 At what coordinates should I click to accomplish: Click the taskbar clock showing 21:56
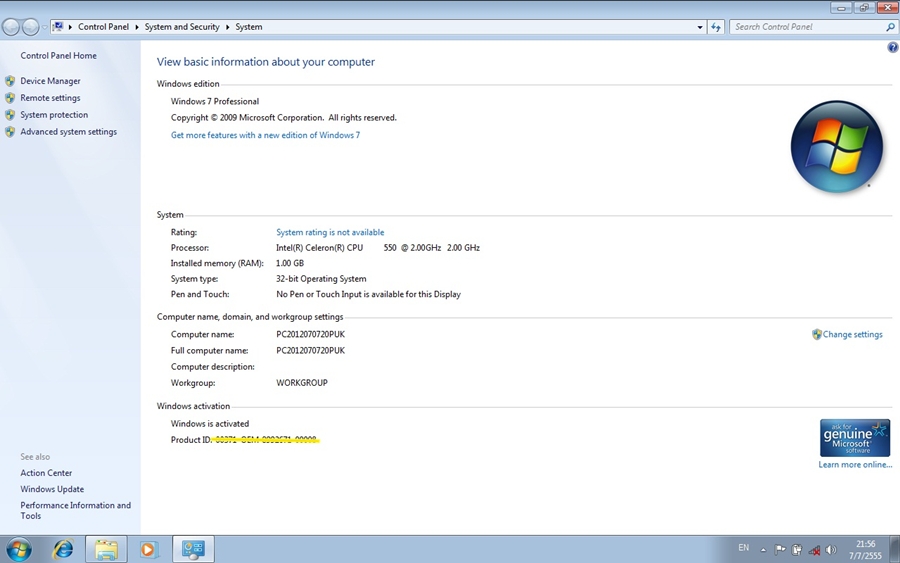865,549
